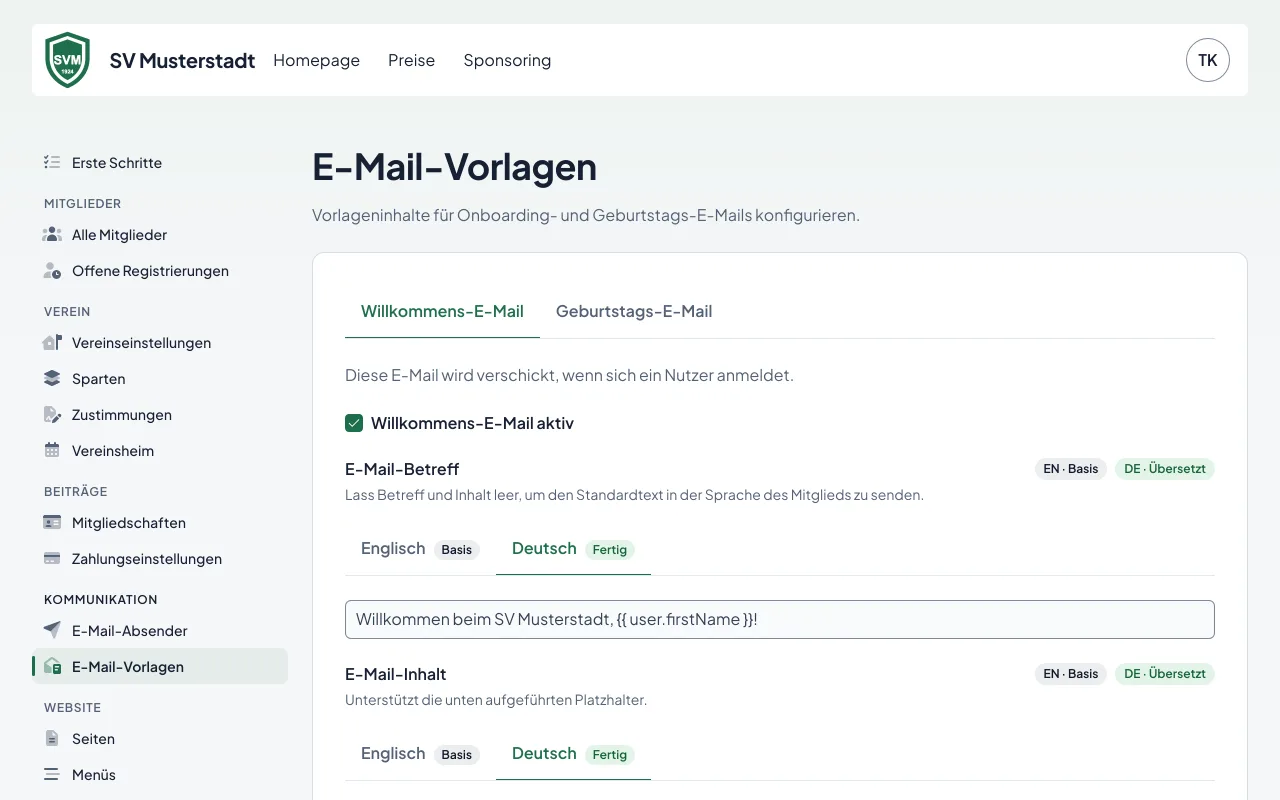Click the Zustimmungen document-pen icon

[52, 414]
